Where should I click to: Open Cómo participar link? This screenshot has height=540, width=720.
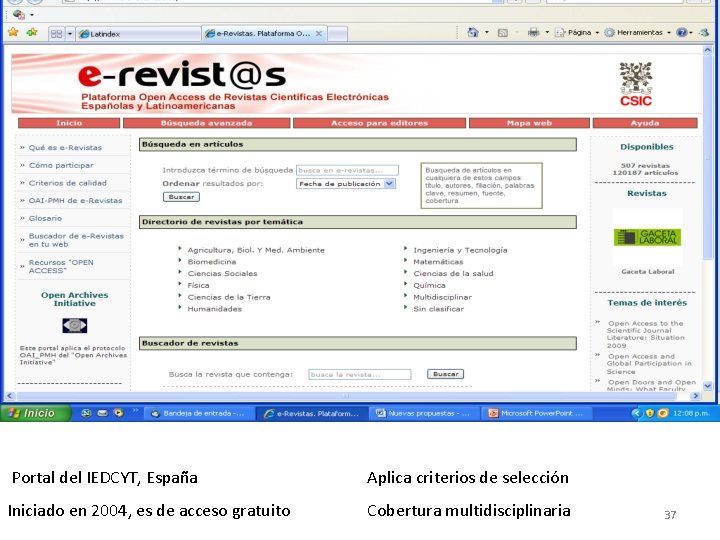coord(61,165)
